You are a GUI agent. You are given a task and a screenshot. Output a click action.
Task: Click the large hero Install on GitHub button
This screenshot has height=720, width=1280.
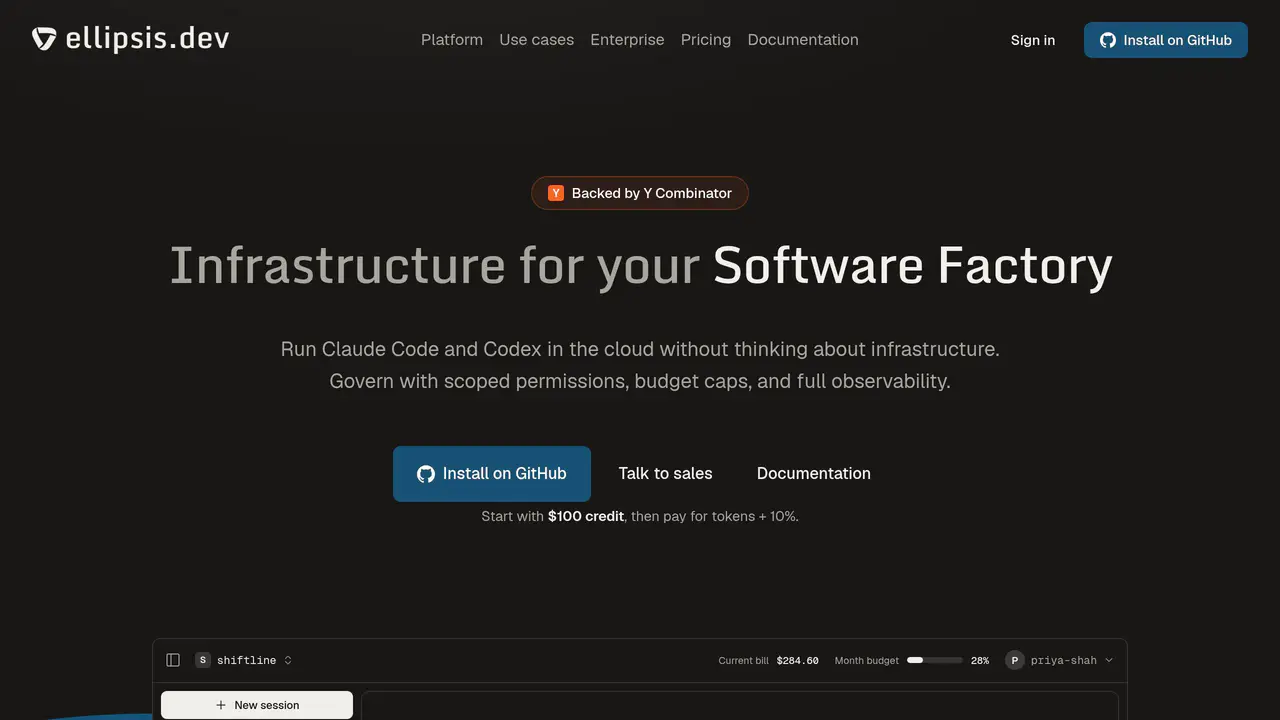pos(492,474)
